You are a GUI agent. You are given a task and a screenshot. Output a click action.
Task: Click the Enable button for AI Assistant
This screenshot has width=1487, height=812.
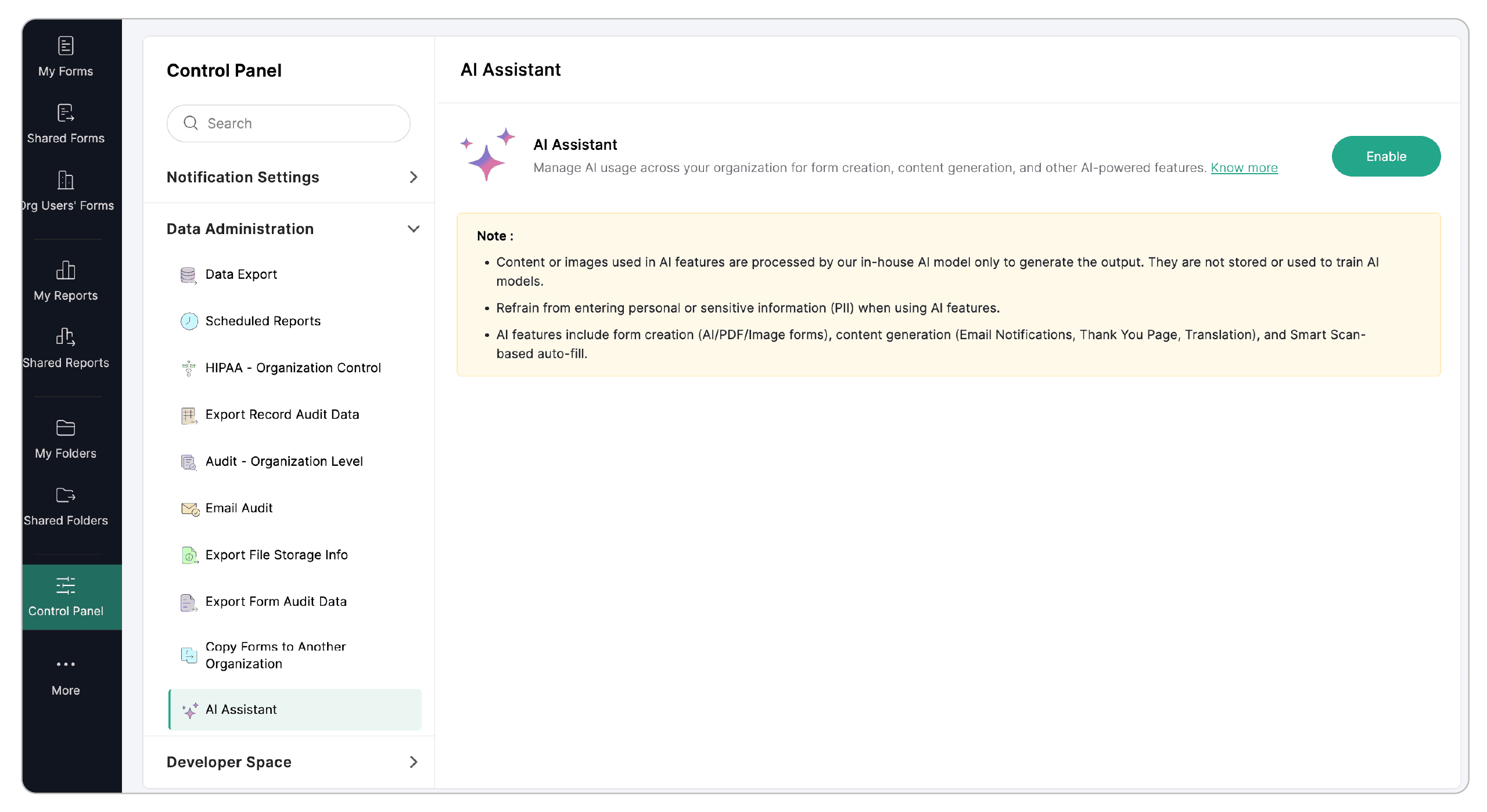click(x=1385, y=156)
